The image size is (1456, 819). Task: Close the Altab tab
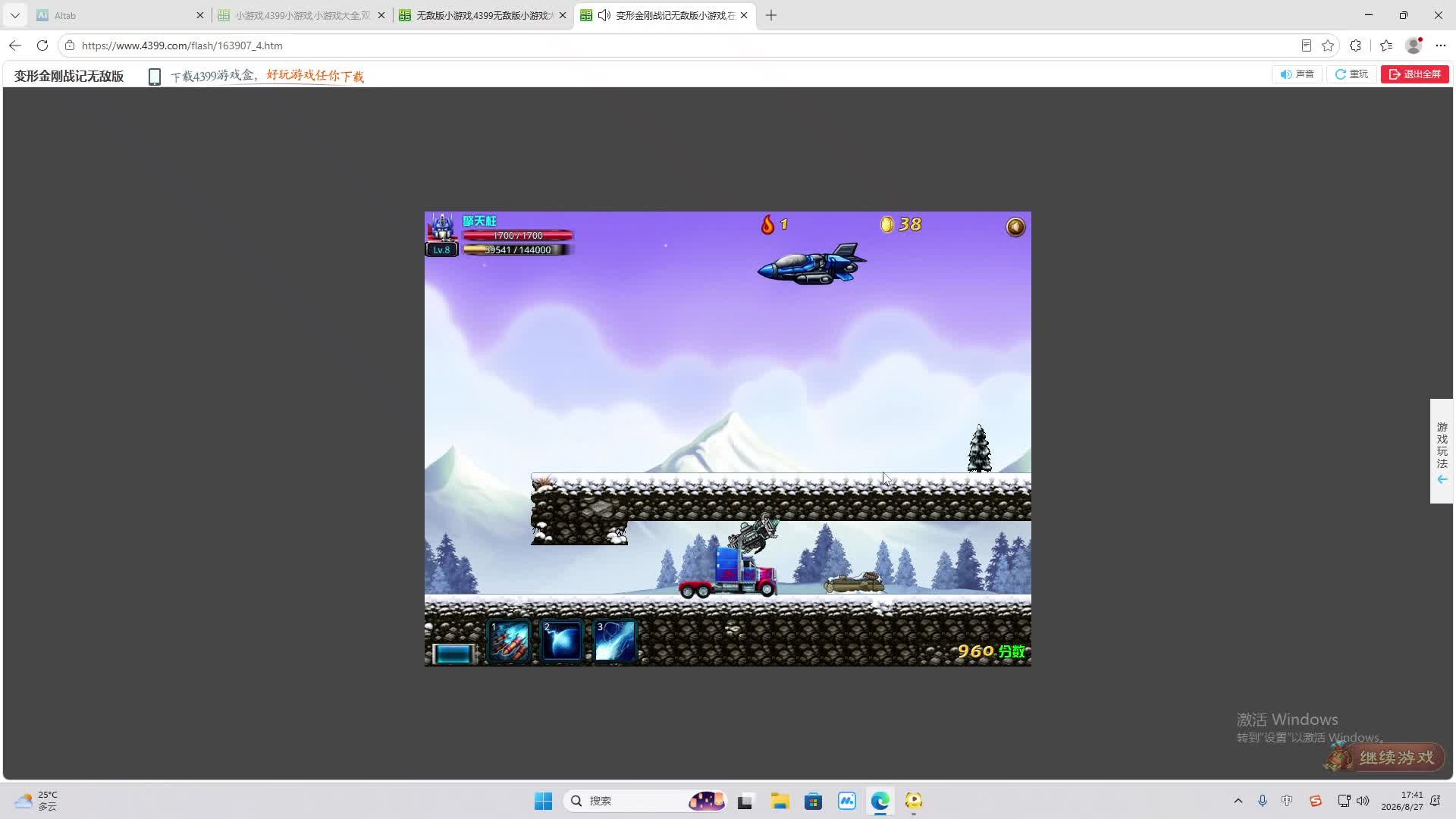point(200,15)
